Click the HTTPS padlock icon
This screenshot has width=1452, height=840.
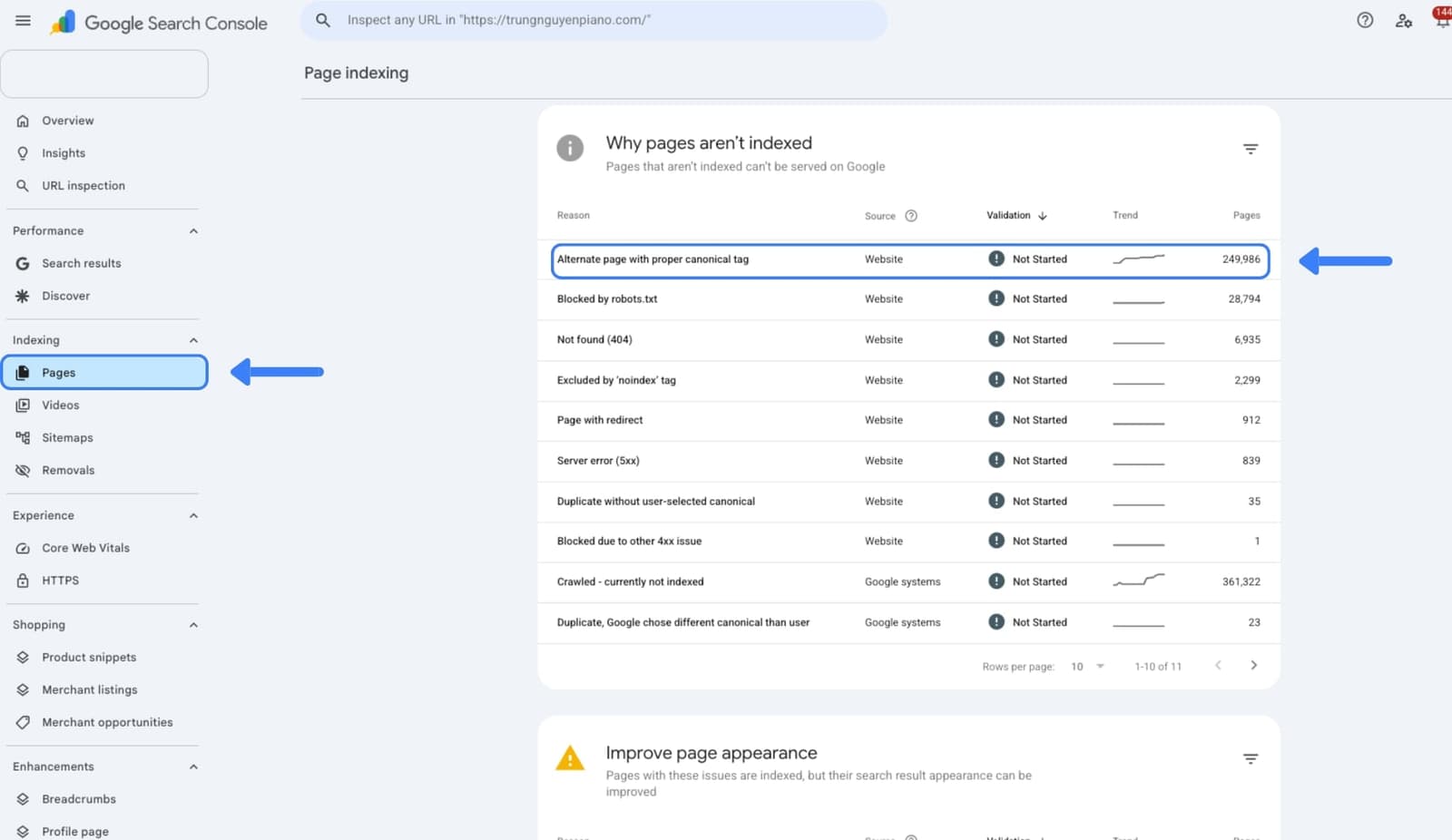pos(23,581)
